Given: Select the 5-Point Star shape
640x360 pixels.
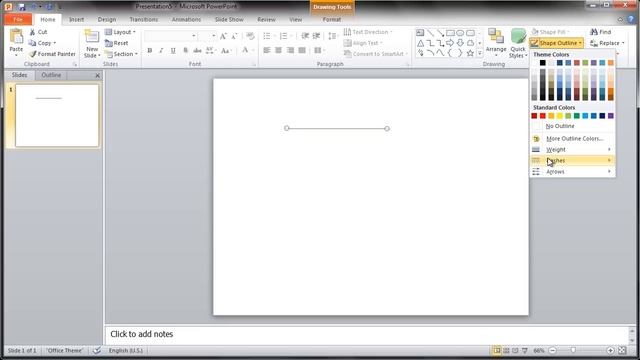Looking at the screenshot, I should pyautogui.click(x=470, y=53).
